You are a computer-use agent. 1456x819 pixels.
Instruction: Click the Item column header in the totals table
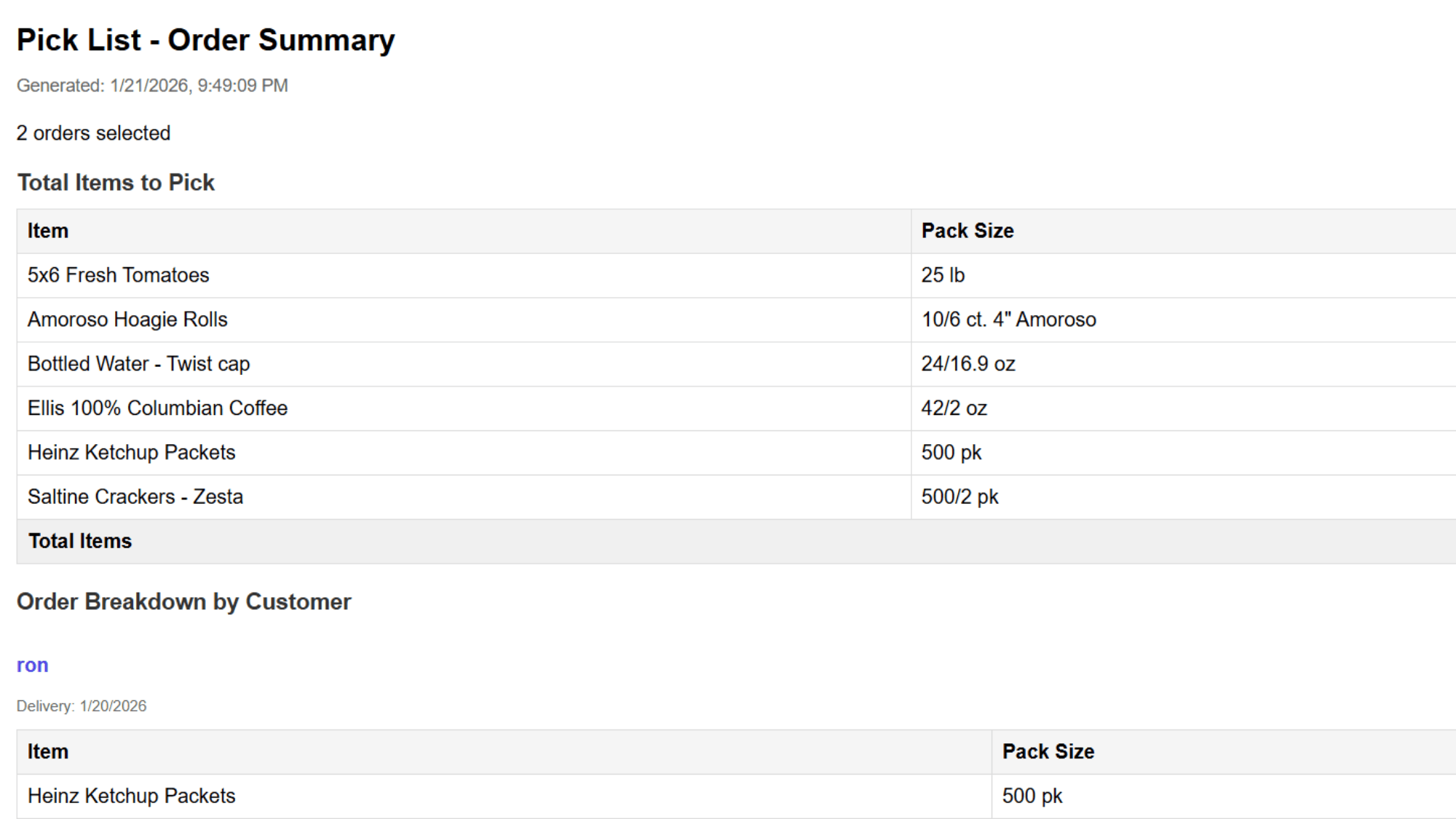tap(48, 231)
